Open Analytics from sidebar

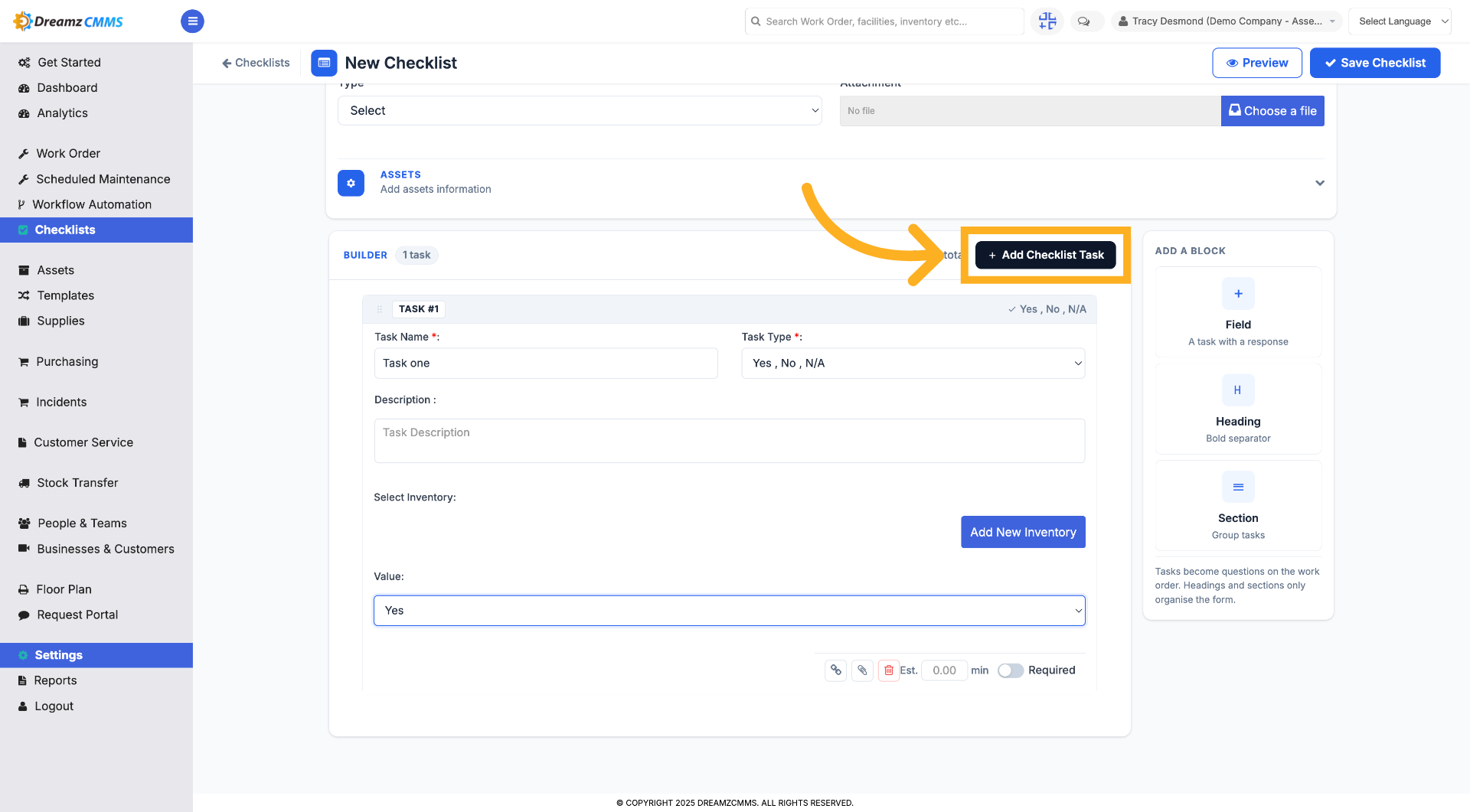(x=62, y=113)
